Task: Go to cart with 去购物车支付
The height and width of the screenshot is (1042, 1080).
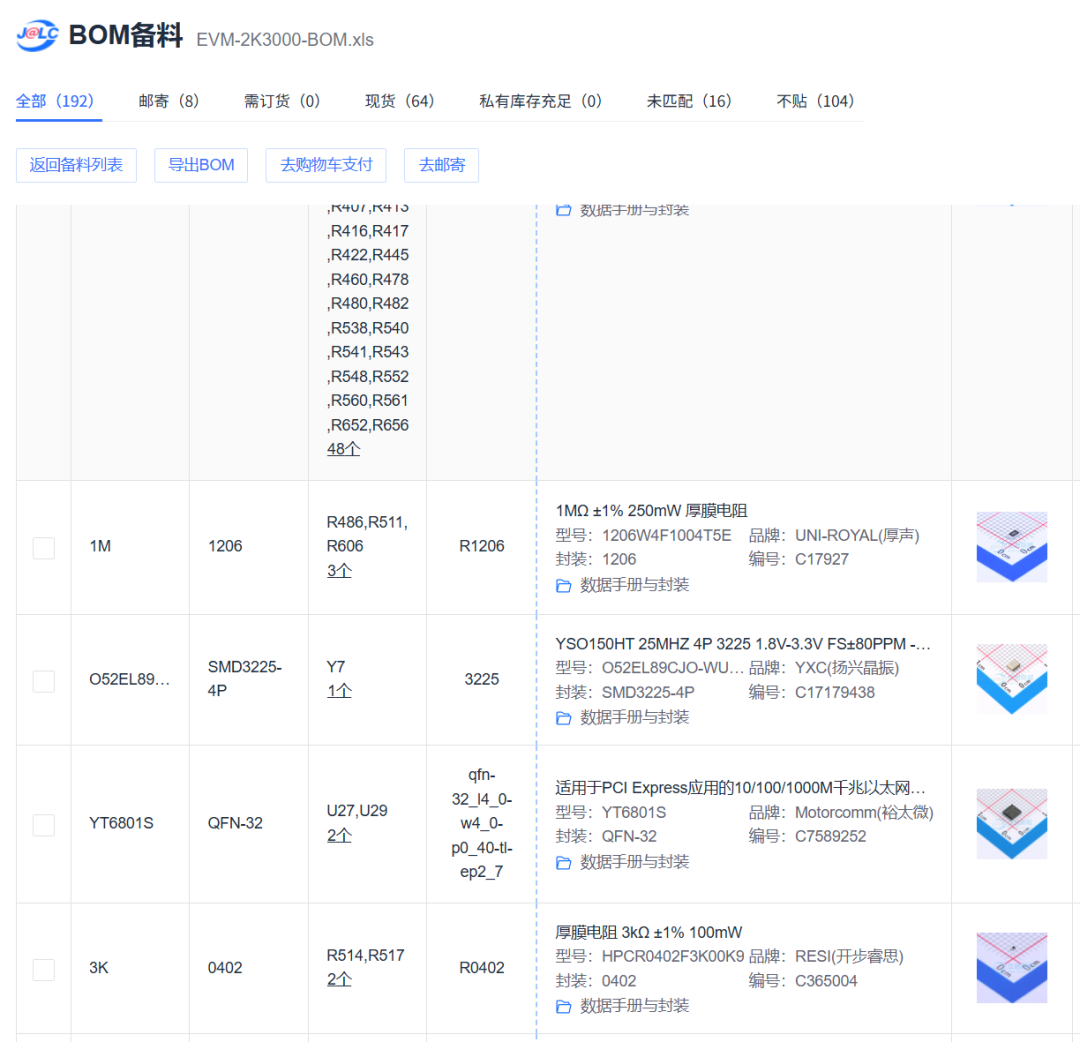Action: click(326, 165)
